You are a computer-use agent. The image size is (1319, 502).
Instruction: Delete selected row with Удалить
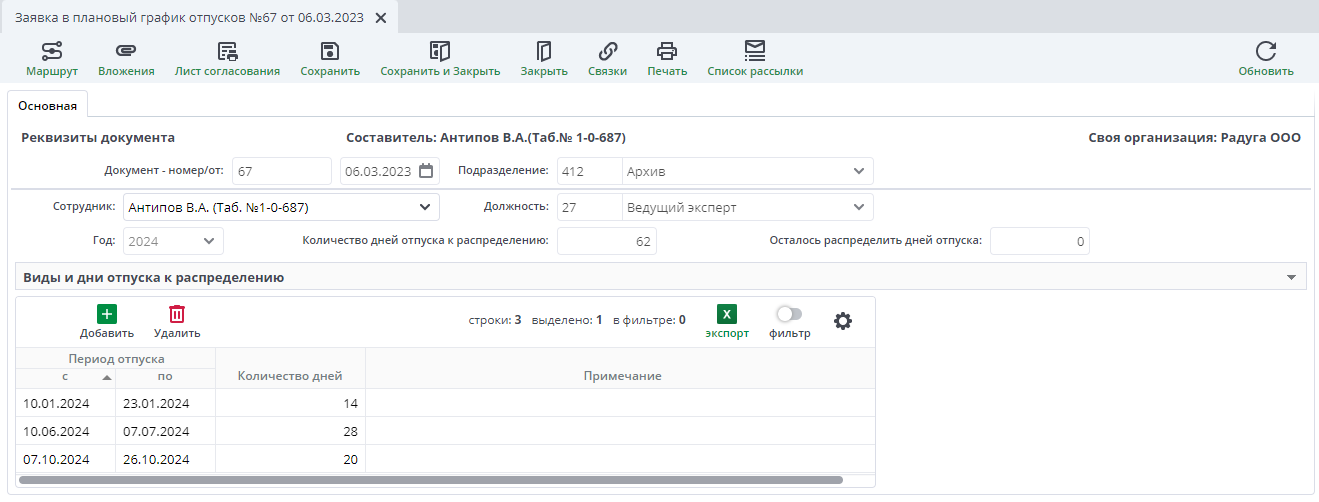coord(177,322)
